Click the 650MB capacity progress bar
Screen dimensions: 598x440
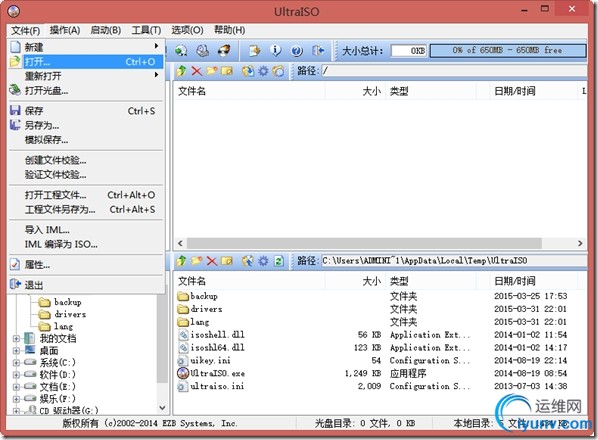tap(508, 50)
